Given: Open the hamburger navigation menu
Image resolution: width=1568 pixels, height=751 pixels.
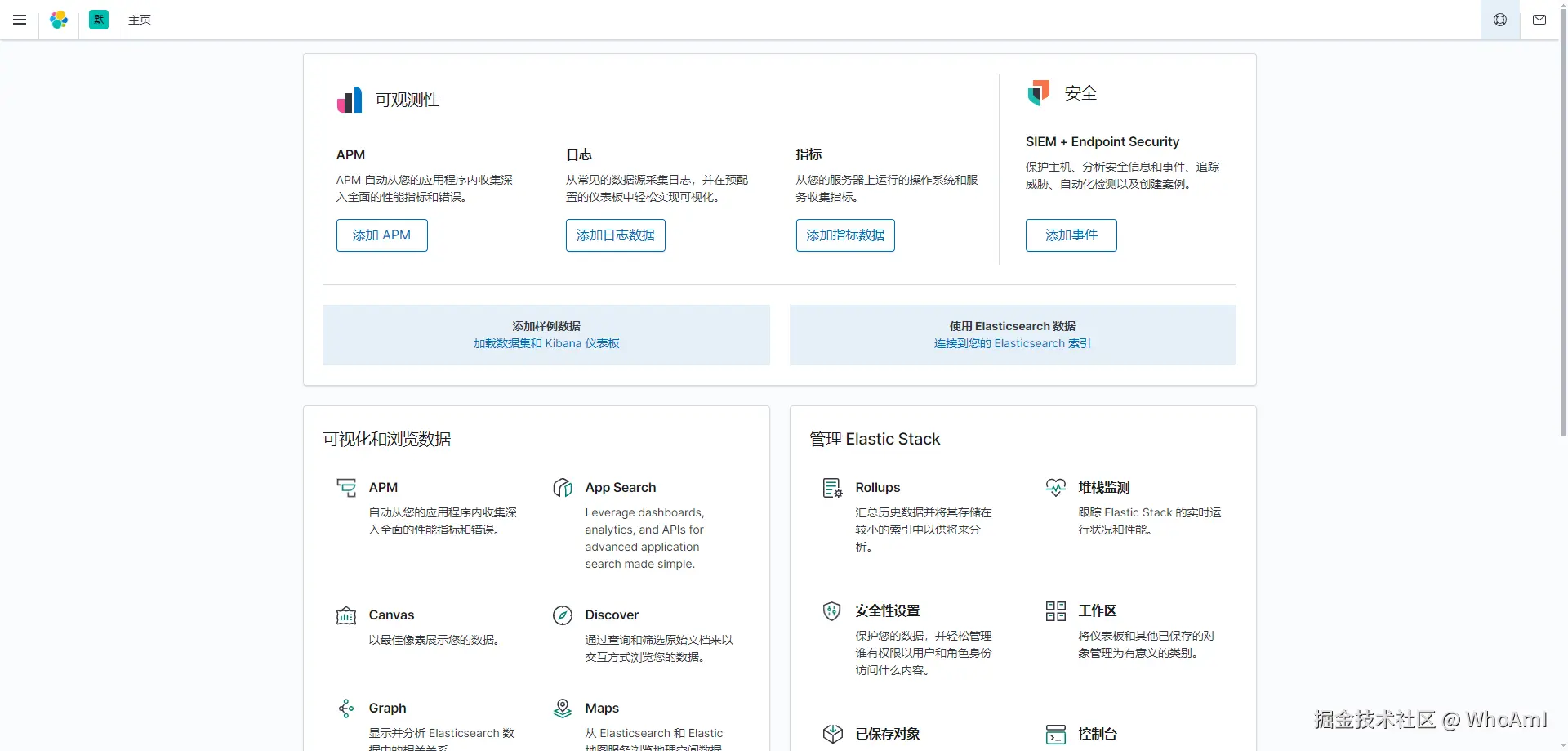Looking at the screenshot, I should (x=20, y=20).
